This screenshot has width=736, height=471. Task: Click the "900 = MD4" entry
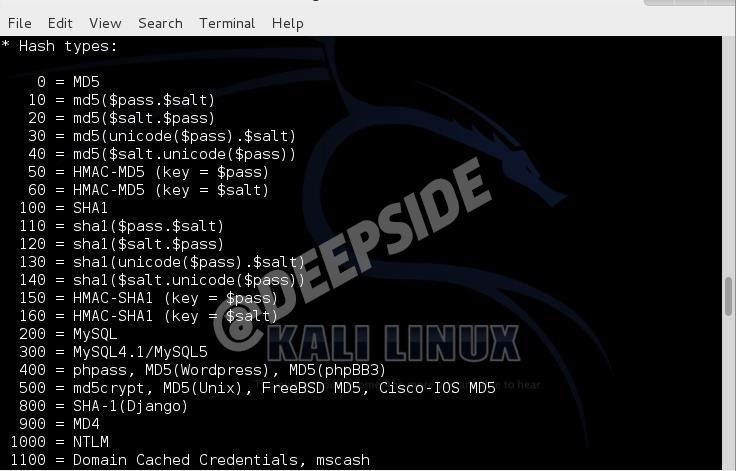(59, 424)
